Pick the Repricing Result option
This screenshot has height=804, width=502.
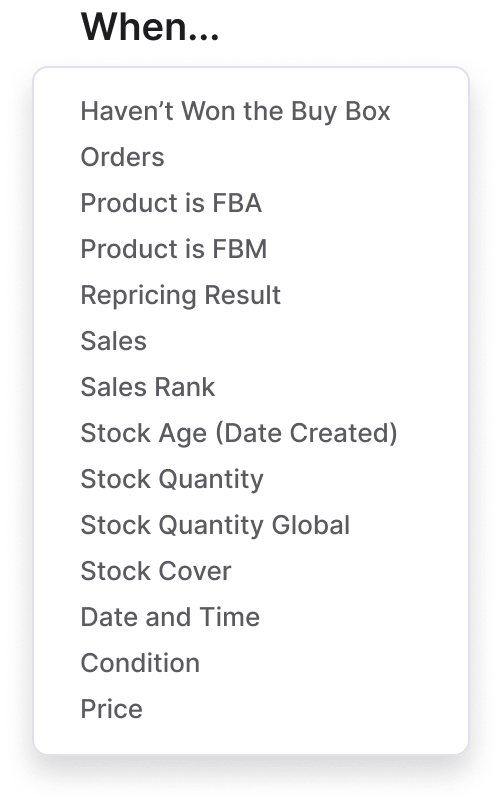click(x=180, y=295)
